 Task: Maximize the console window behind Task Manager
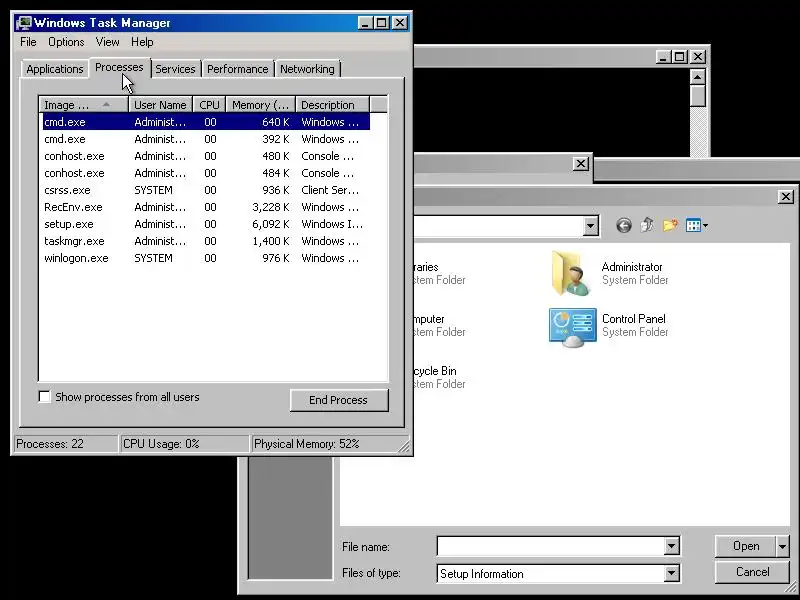[680, 57]
